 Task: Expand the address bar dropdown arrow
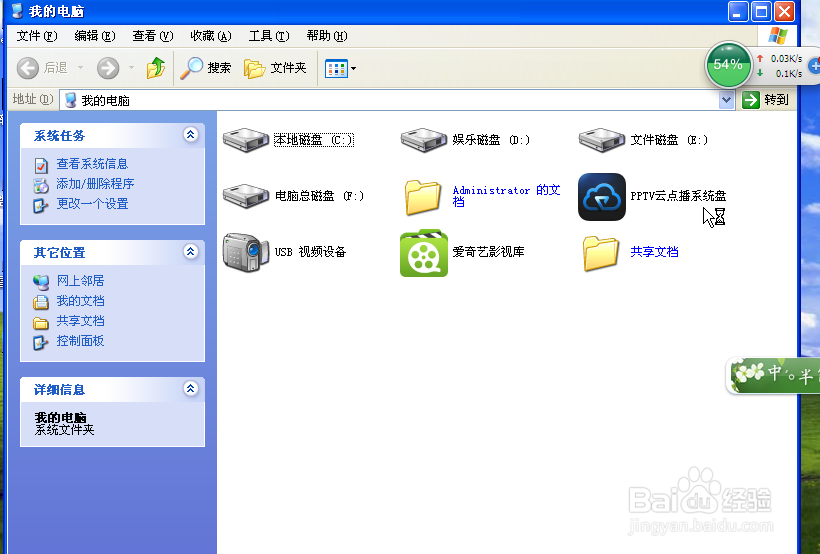(726, 100)
